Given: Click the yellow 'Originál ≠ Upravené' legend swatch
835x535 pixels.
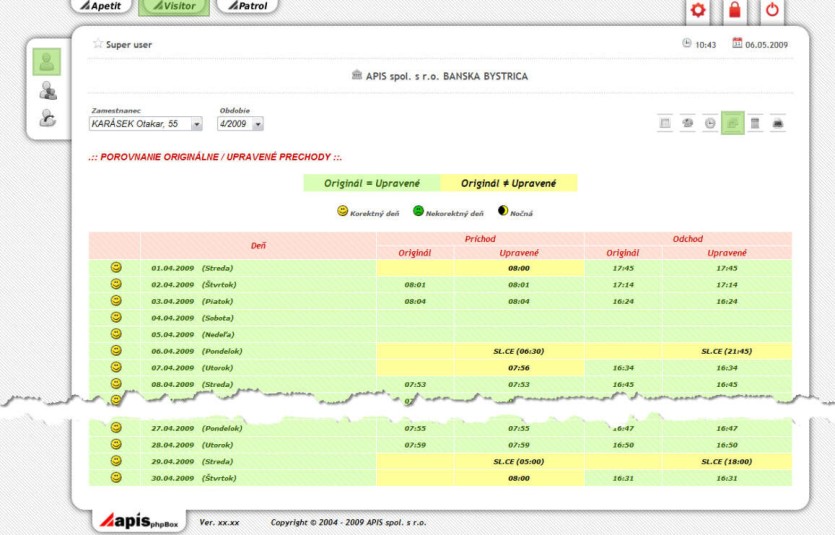Looking at the screenshot, I should (x=508, y=184).
